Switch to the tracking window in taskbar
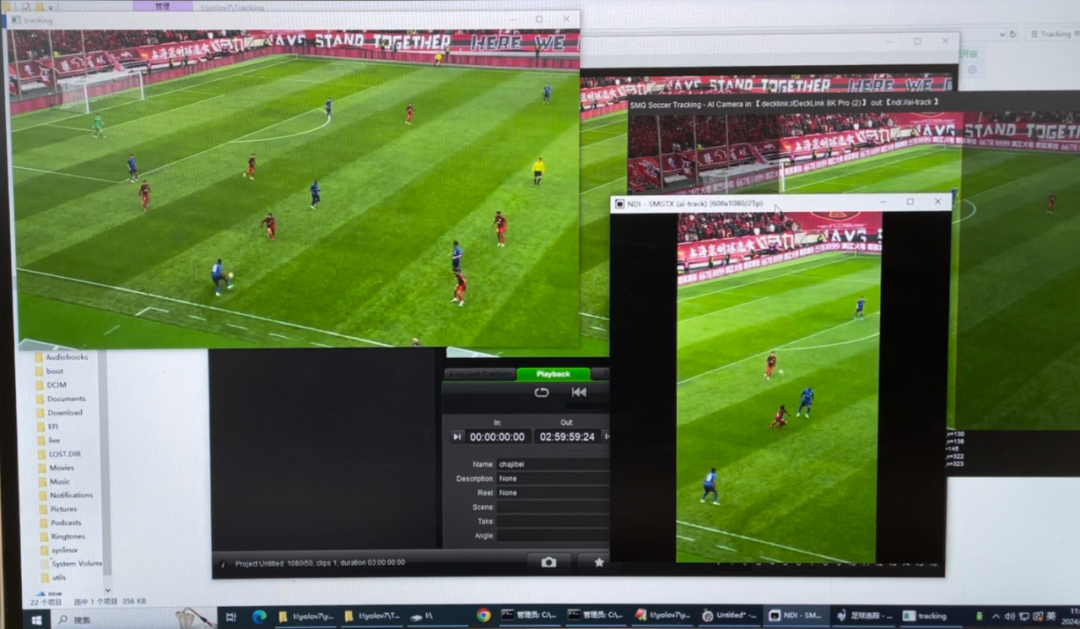Viewport: 1080px width, 629px height. tap(925, 616)
